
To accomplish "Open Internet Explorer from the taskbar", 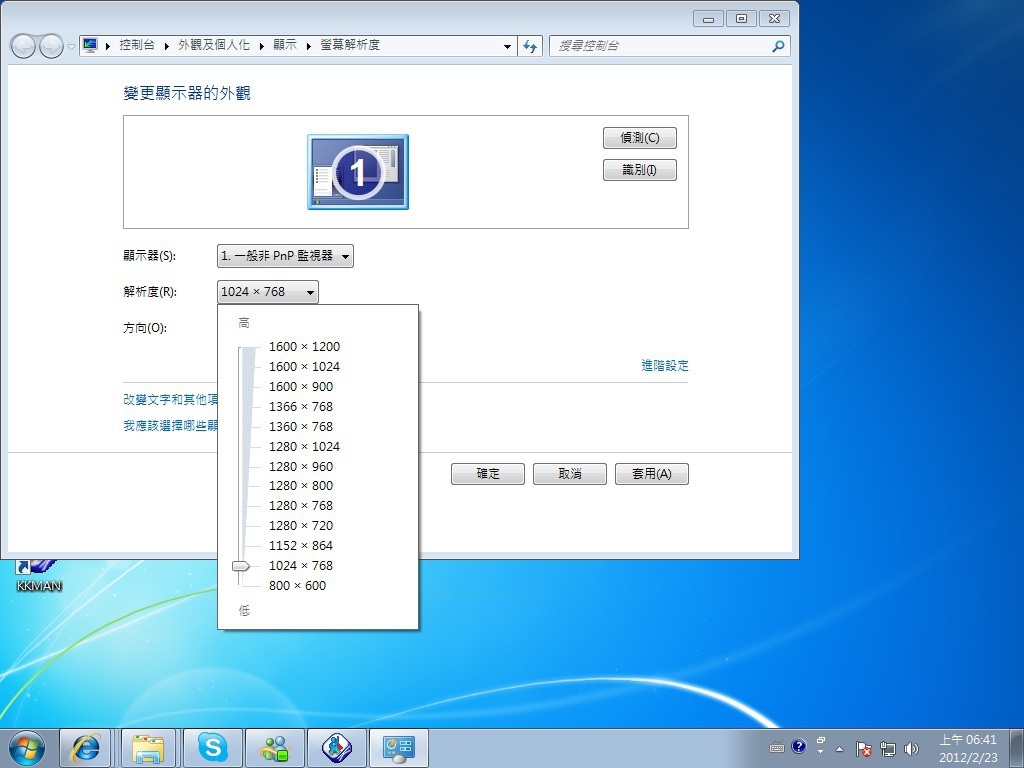I will 85,747.
